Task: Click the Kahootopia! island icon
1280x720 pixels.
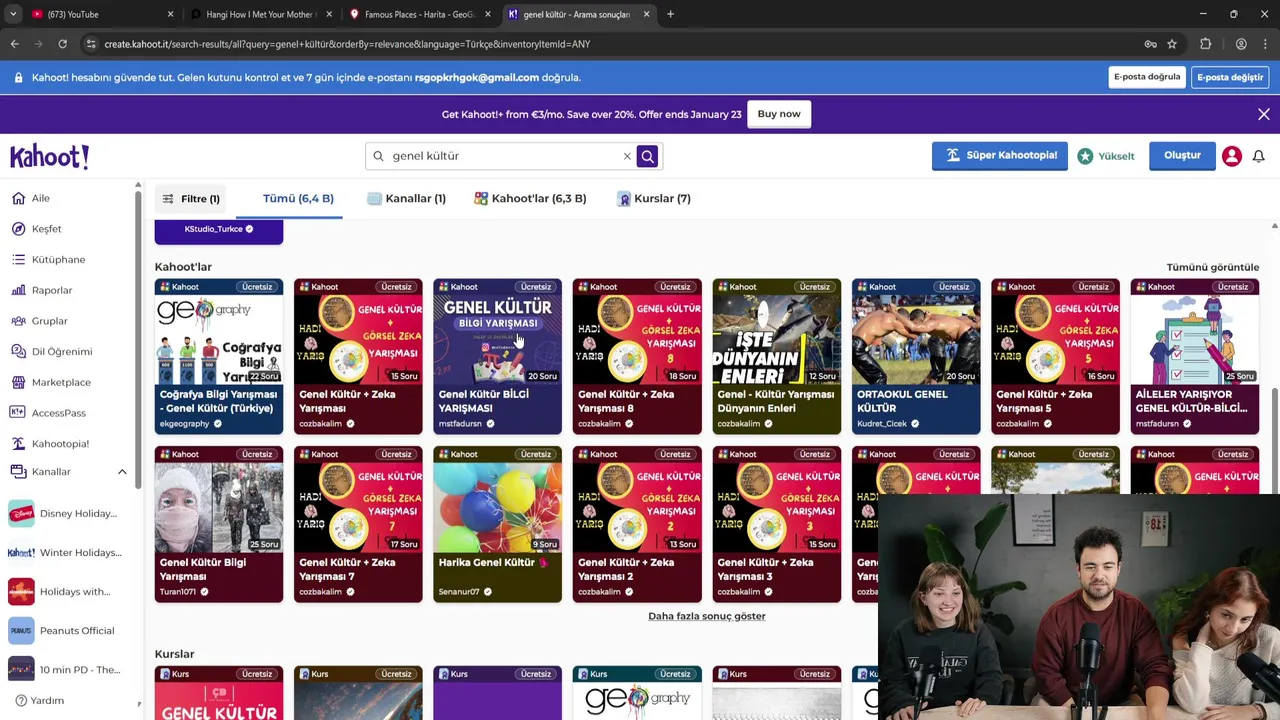Action: pyautogui.click(x=18, y=443)
